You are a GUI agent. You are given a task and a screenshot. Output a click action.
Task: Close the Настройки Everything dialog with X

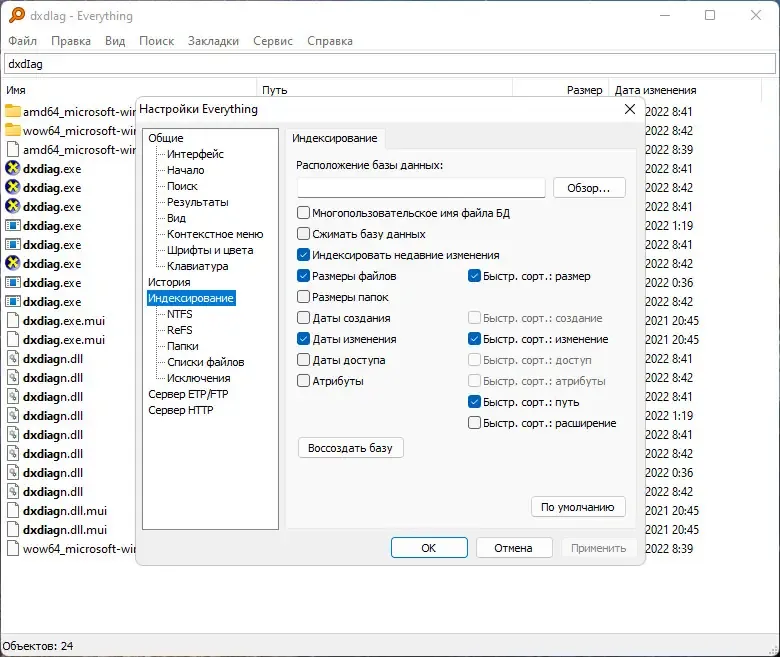click(630, 109)
